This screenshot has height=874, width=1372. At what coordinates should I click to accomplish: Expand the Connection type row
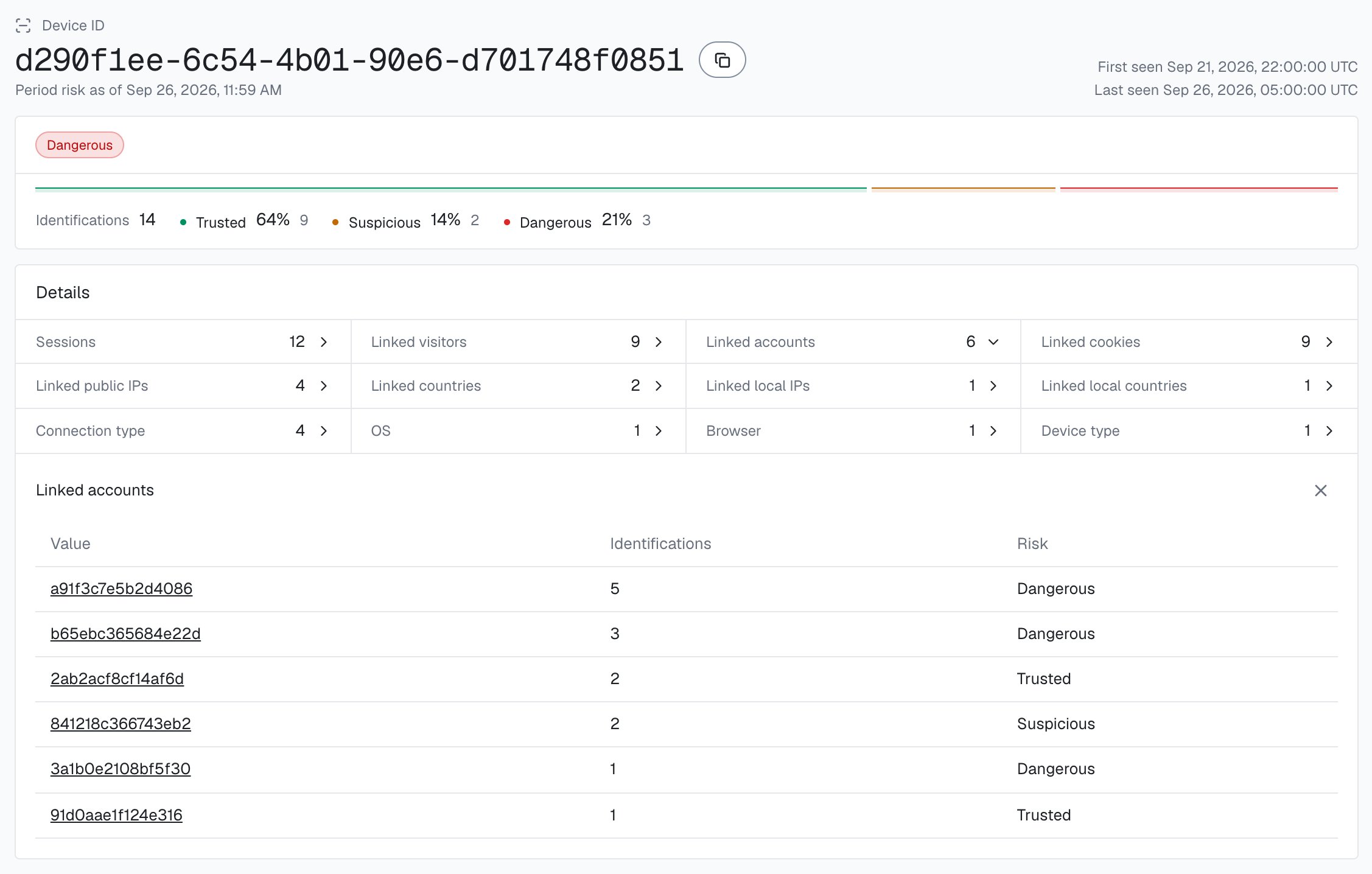tap(183, 431)
